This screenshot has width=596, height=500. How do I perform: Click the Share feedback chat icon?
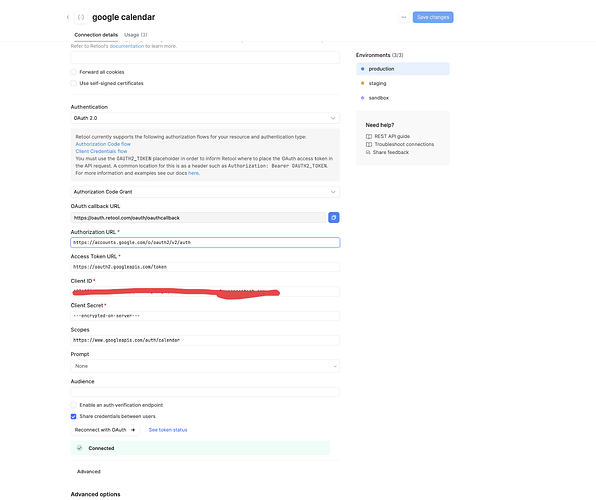tap(368, 152)
